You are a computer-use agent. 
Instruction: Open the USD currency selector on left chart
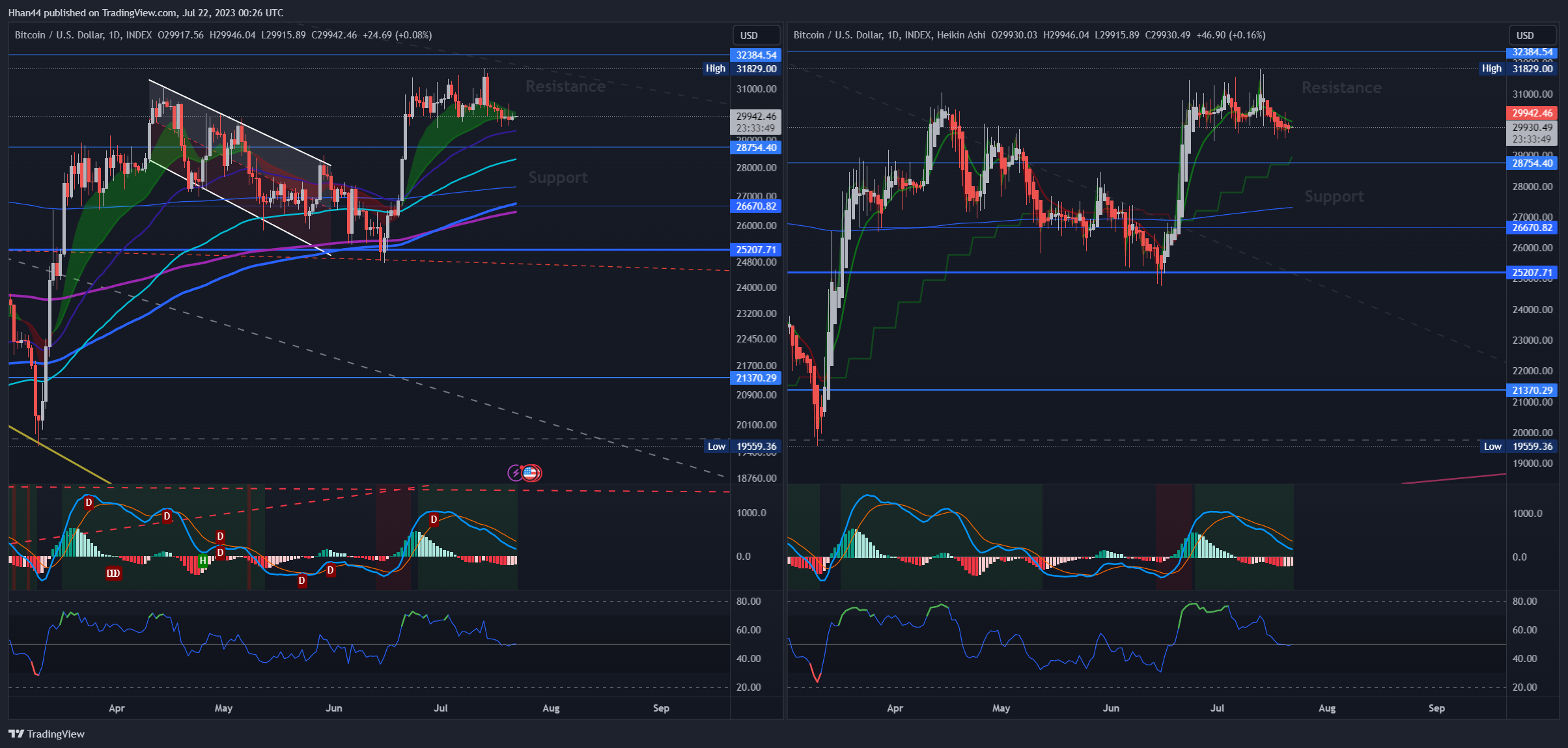click(755, 35)
